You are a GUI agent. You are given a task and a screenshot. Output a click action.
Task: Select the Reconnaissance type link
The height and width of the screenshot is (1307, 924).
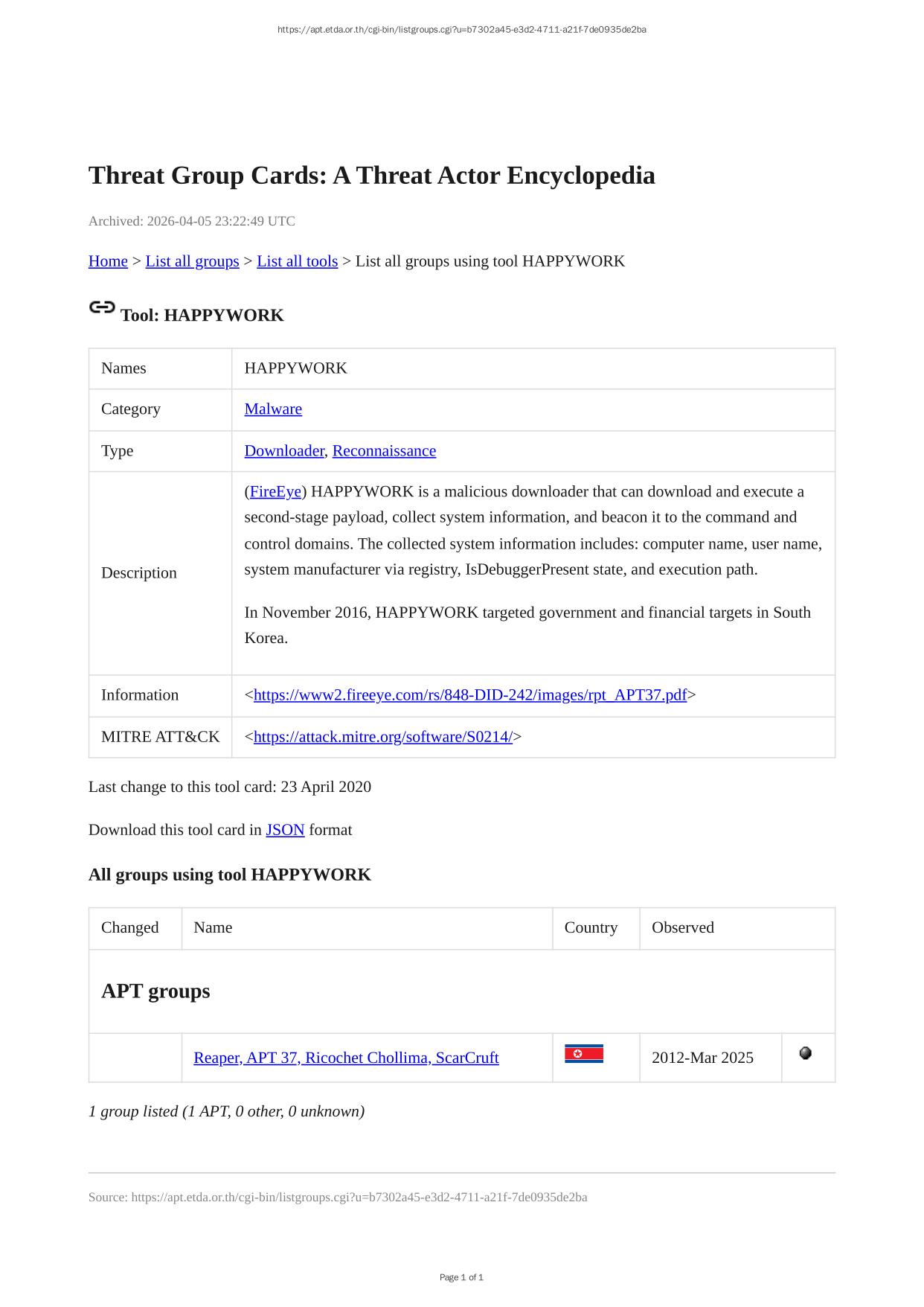[x=384, y=451]
